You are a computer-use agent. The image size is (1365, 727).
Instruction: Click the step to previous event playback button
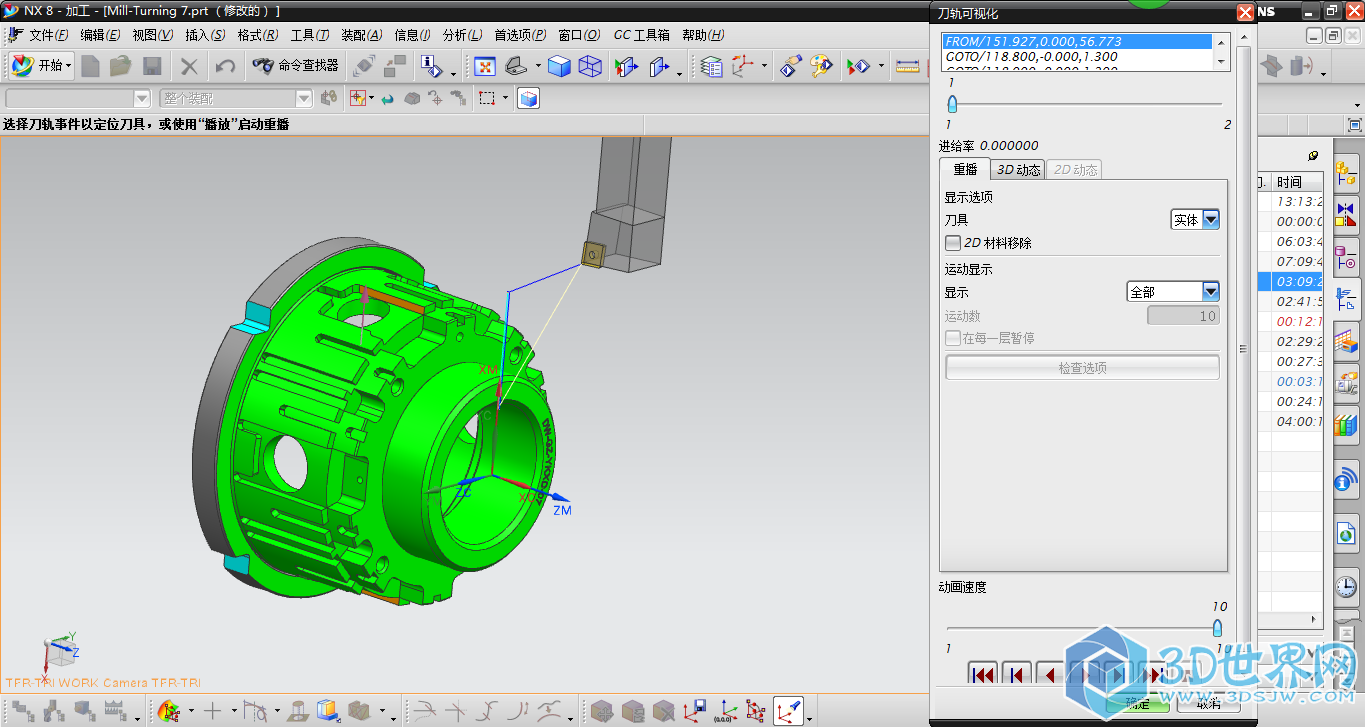1016,675
